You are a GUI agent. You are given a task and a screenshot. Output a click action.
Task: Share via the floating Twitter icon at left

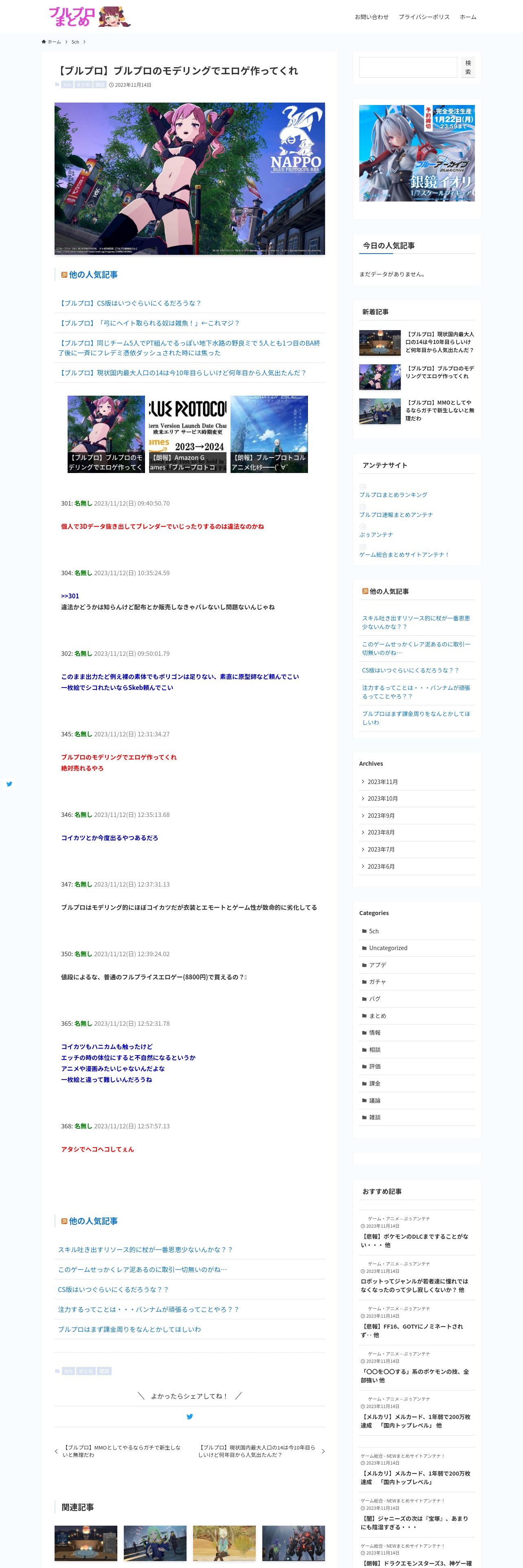point(9,784)
